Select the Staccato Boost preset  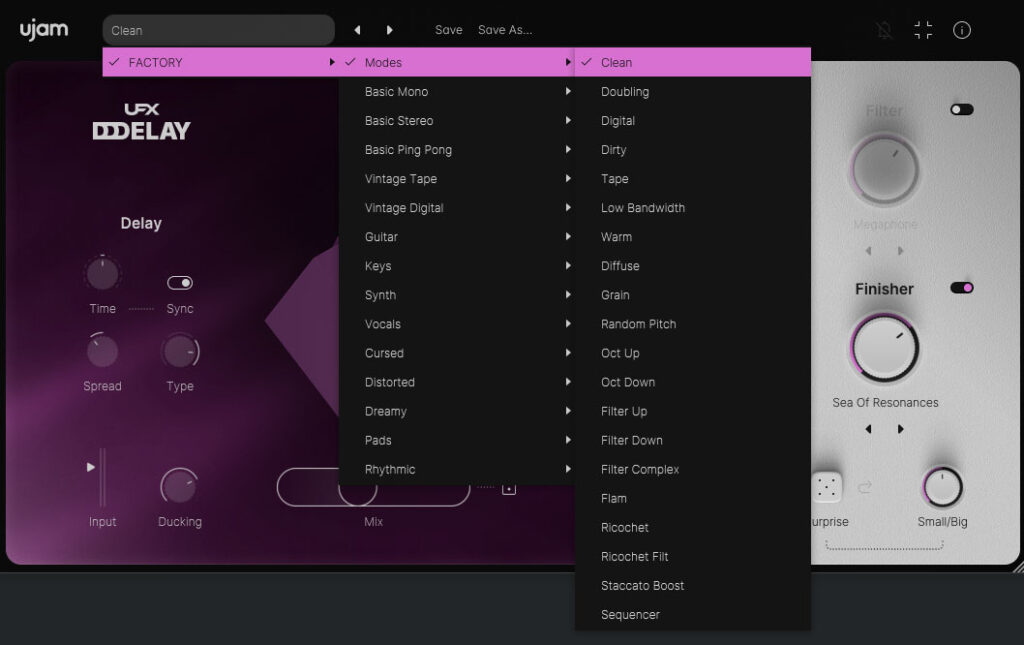point(692,586)
